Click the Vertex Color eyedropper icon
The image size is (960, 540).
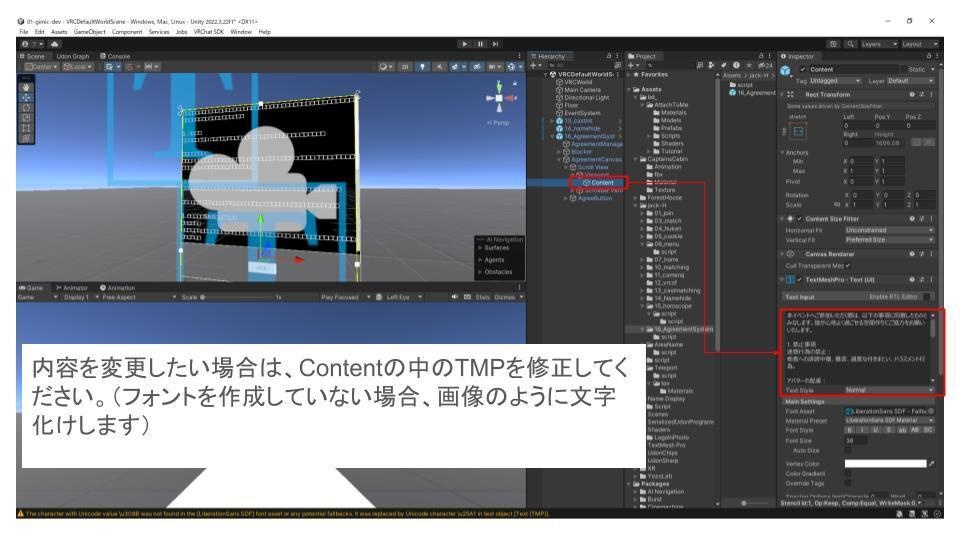(x=932, y=463)
